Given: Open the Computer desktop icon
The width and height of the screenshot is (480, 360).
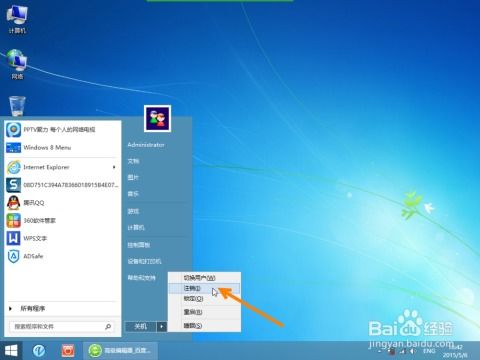Looking at the screenshot, I should click(x=17, y=19).
